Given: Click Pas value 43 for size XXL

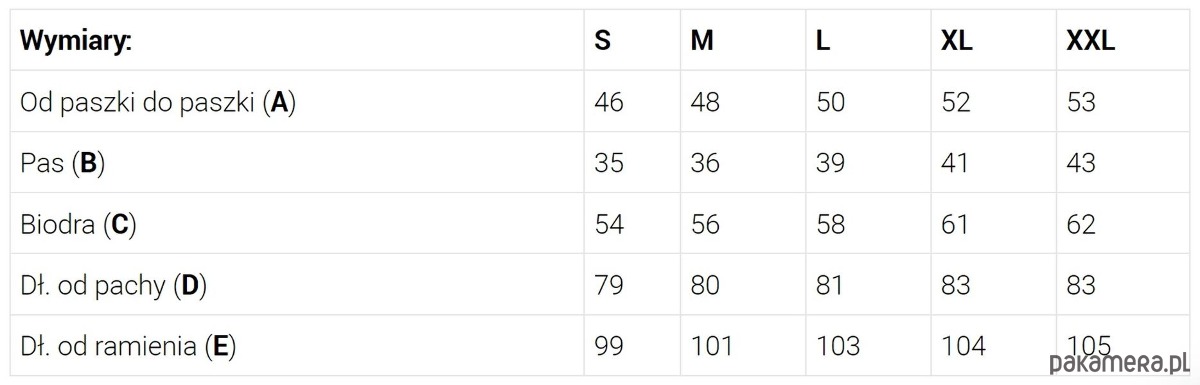Looking at the screenshot, I should 1081,163.
